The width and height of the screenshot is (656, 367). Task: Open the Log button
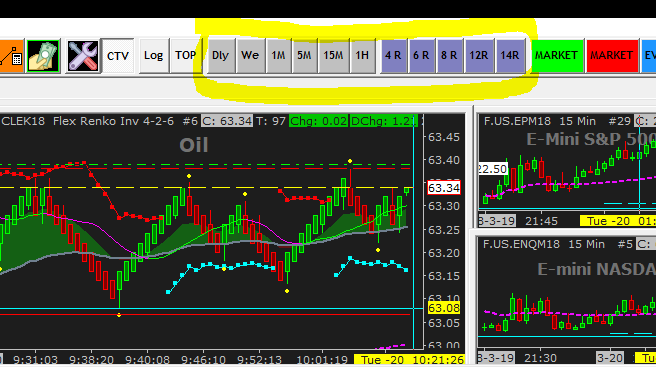tap(154, 56)
